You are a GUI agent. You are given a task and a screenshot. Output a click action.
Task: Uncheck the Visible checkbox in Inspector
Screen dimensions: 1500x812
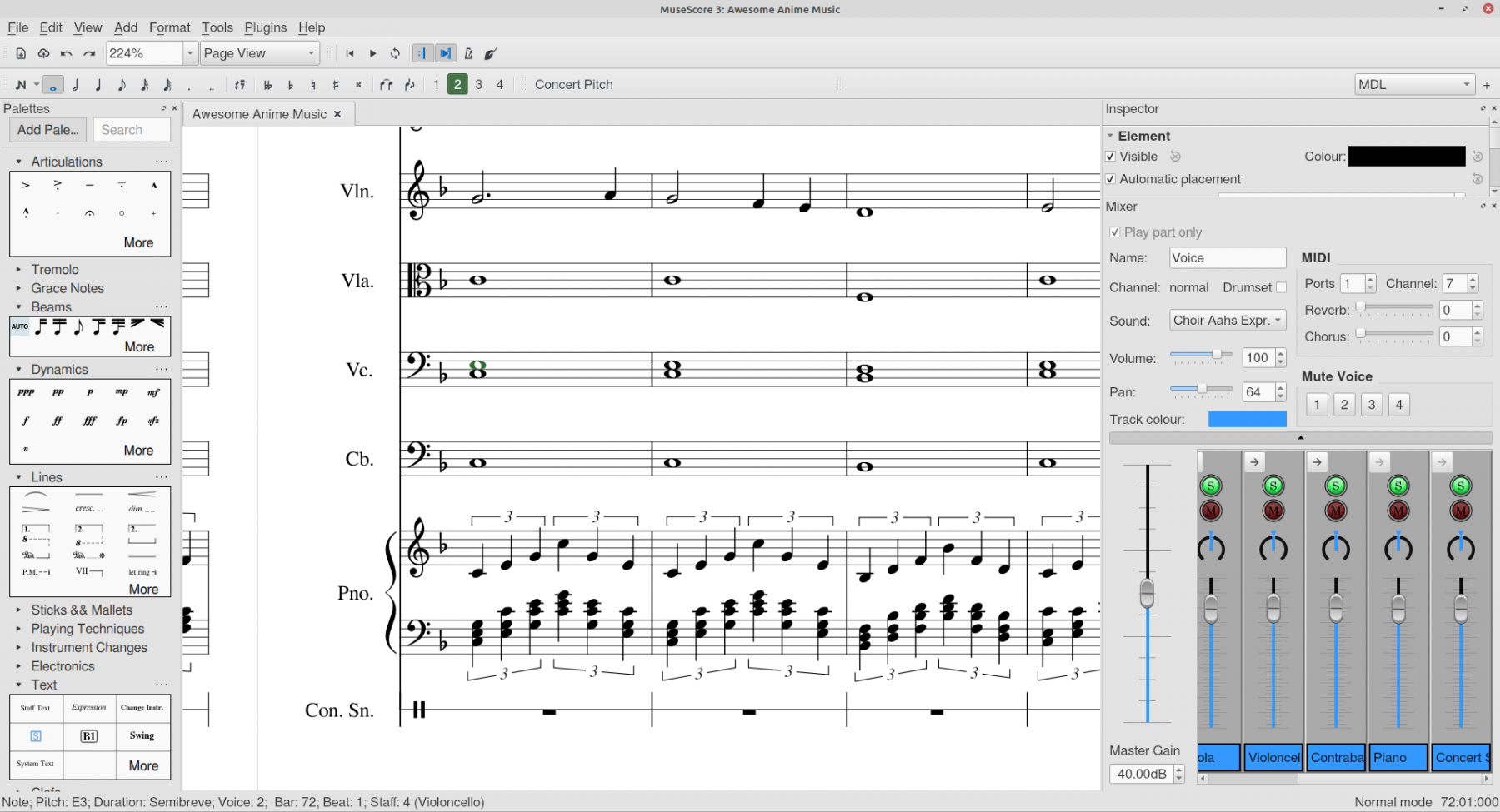(x=1111, y=157)
